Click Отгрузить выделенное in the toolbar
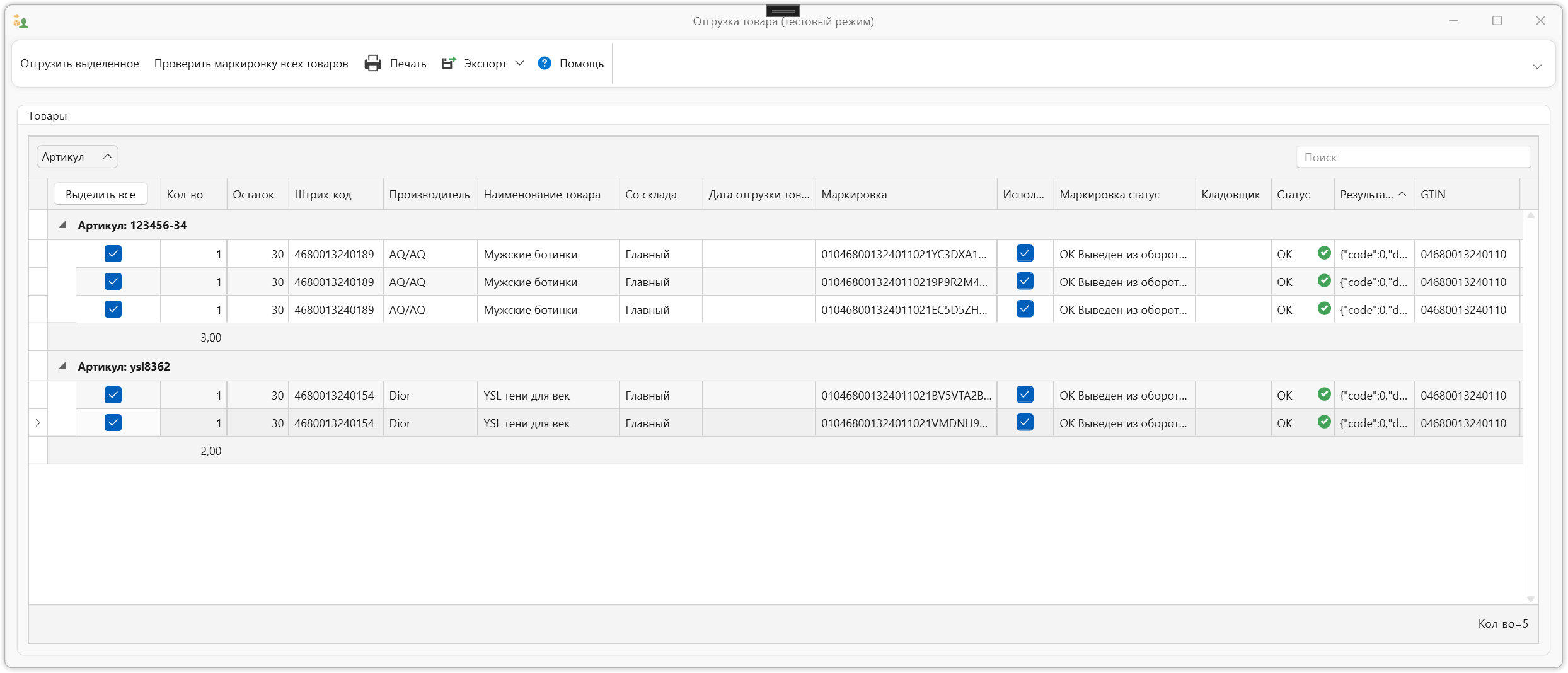The width and height of the screenshot is (1568, 673). point(79,64)
